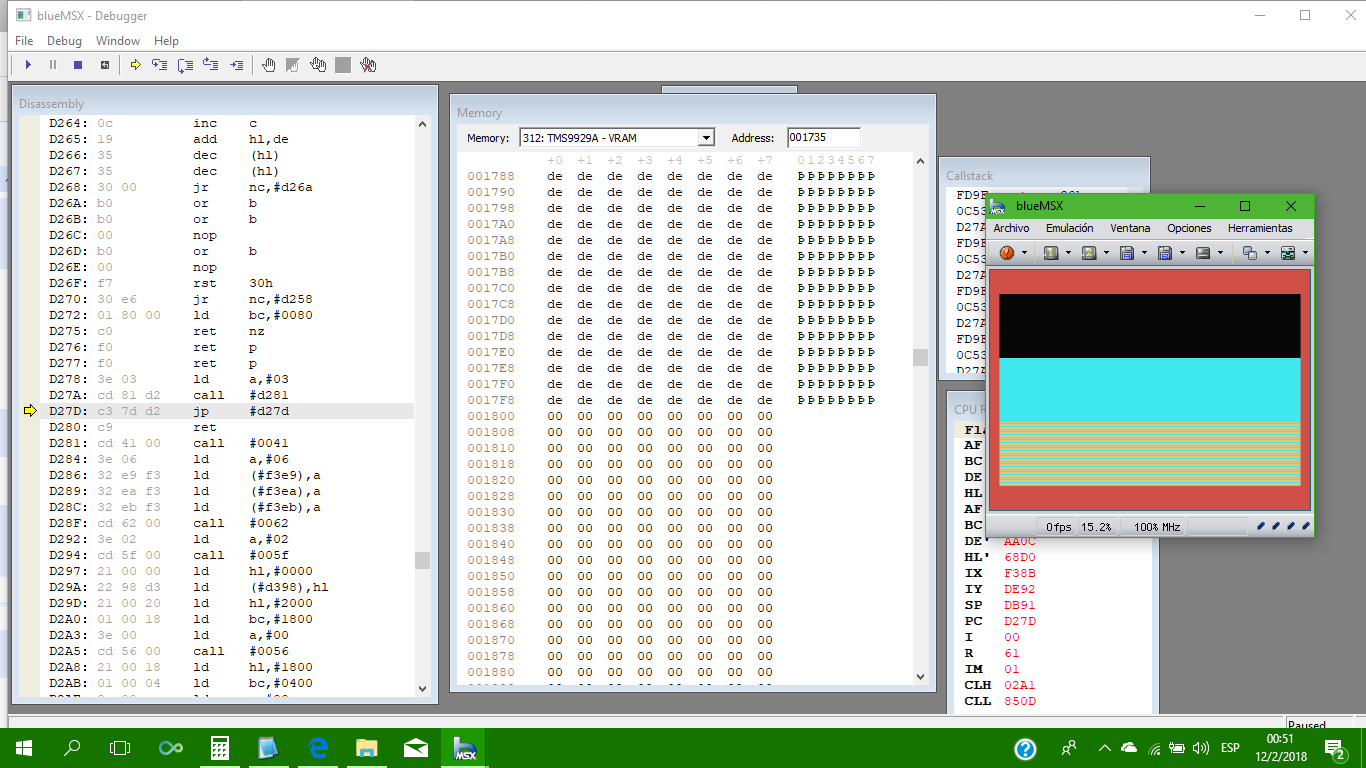This screenshot has height=768, width=1366.
Task: Open the Debug menu
Action: [x=64, y=41]
